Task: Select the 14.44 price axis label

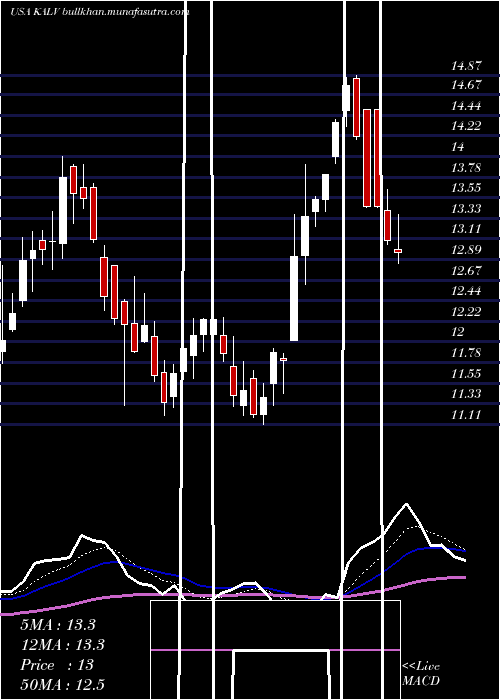Action: (466, 106)
